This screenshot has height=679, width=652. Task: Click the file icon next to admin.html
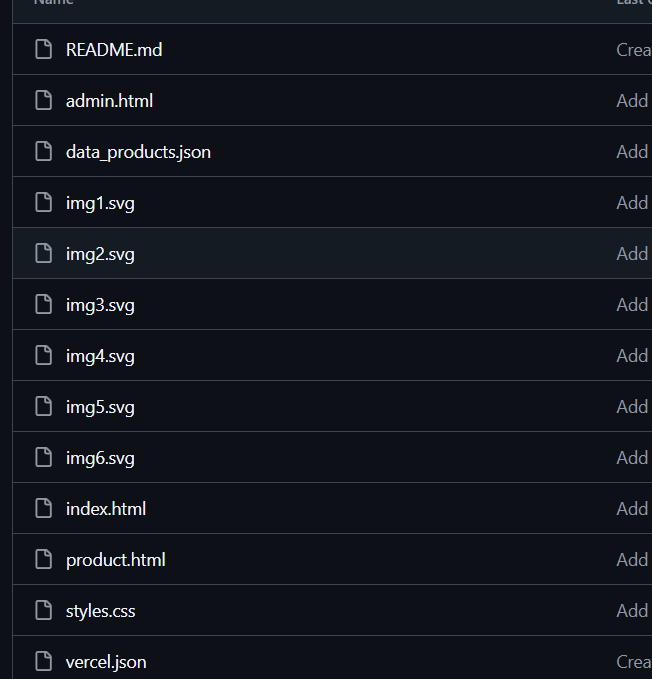point(43,100)
